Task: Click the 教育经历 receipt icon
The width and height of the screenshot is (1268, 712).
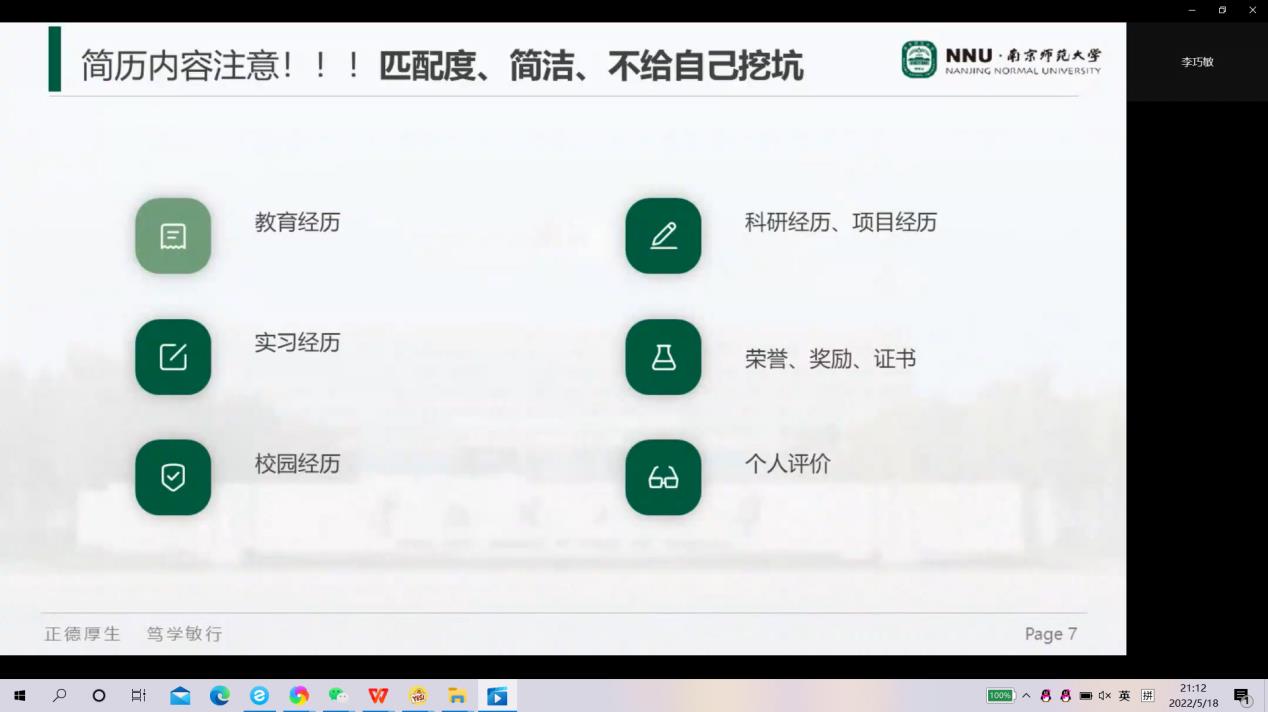Action: 173,236
